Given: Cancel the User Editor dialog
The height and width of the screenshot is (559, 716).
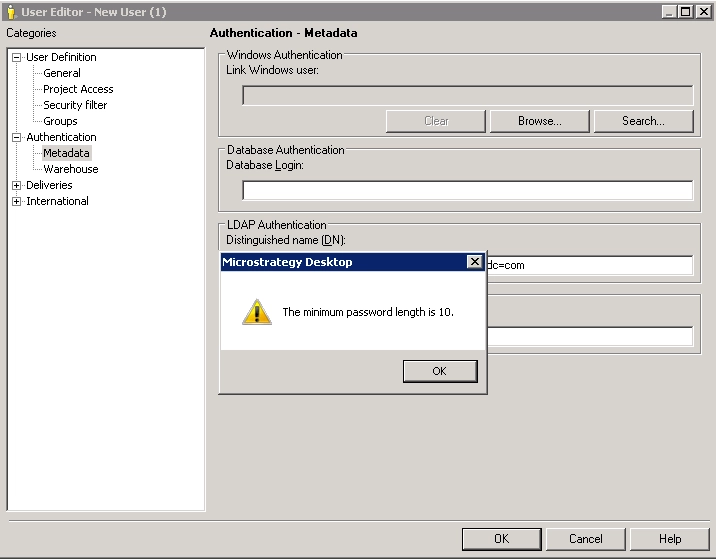Looking at the screenshot, I should coord(585,539).
